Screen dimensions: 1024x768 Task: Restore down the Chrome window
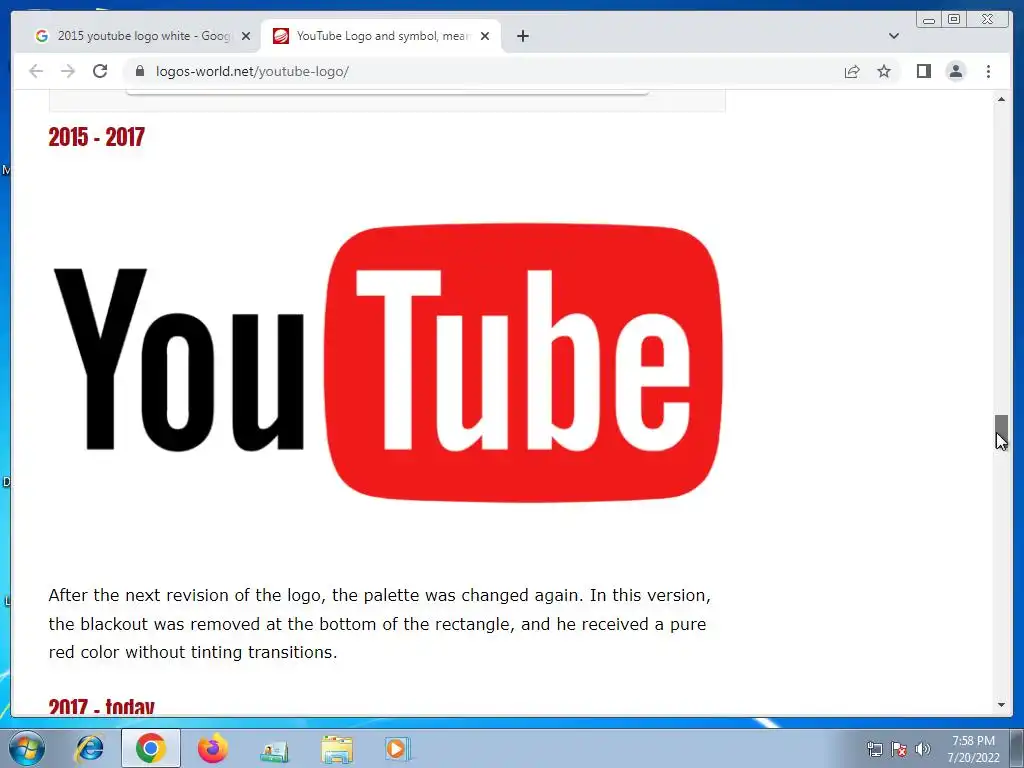(x=953, y=20)
